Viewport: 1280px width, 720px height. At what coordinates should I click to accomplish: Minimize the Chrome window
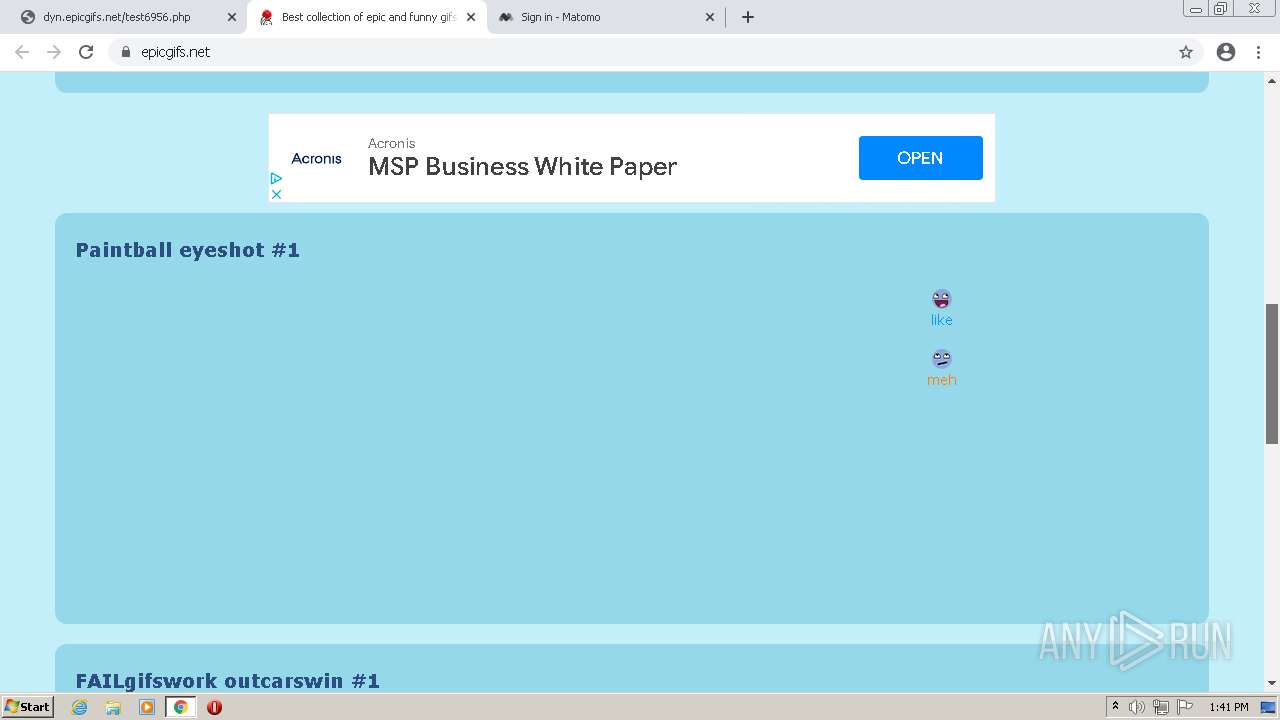[x=1195, y=9]
